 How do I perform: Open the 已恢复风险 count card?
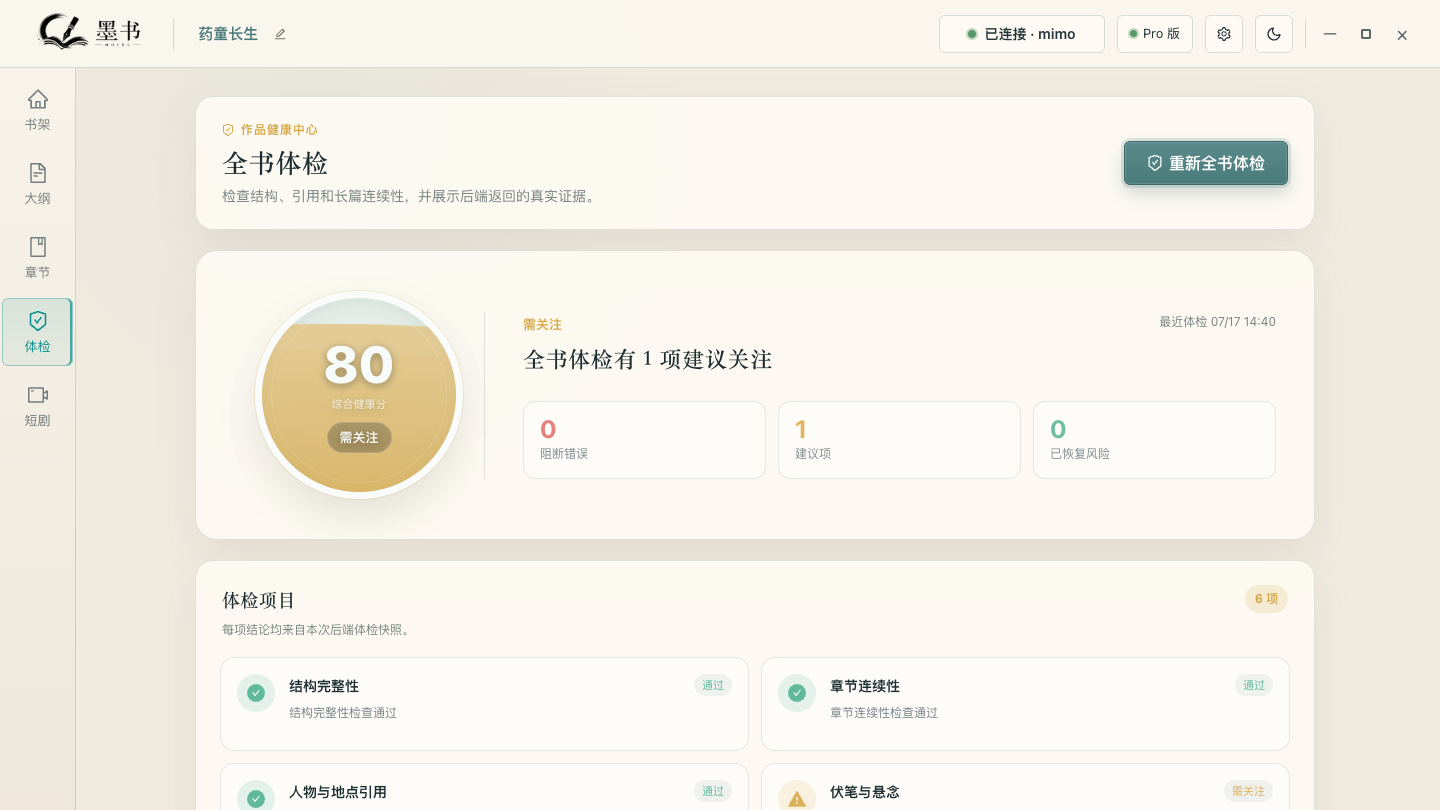point(1154,440)
